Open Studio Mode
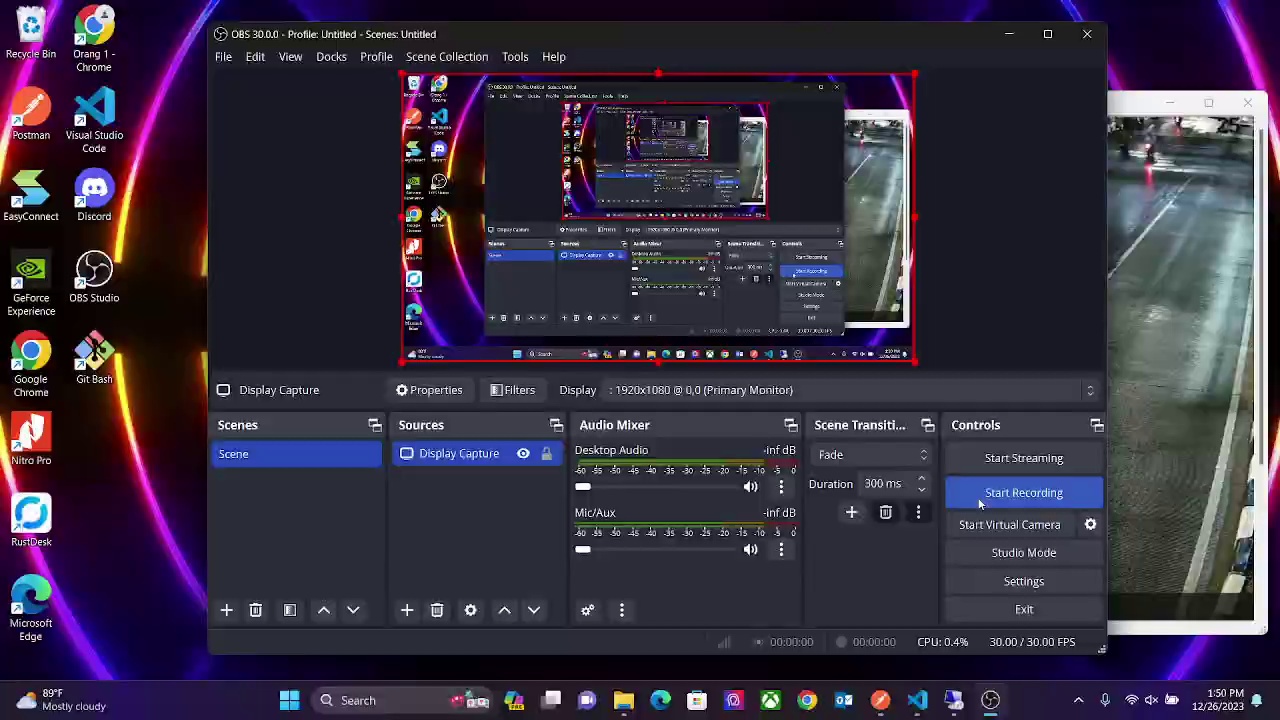Screen dimensions: 1280x720 point(1023,553)
